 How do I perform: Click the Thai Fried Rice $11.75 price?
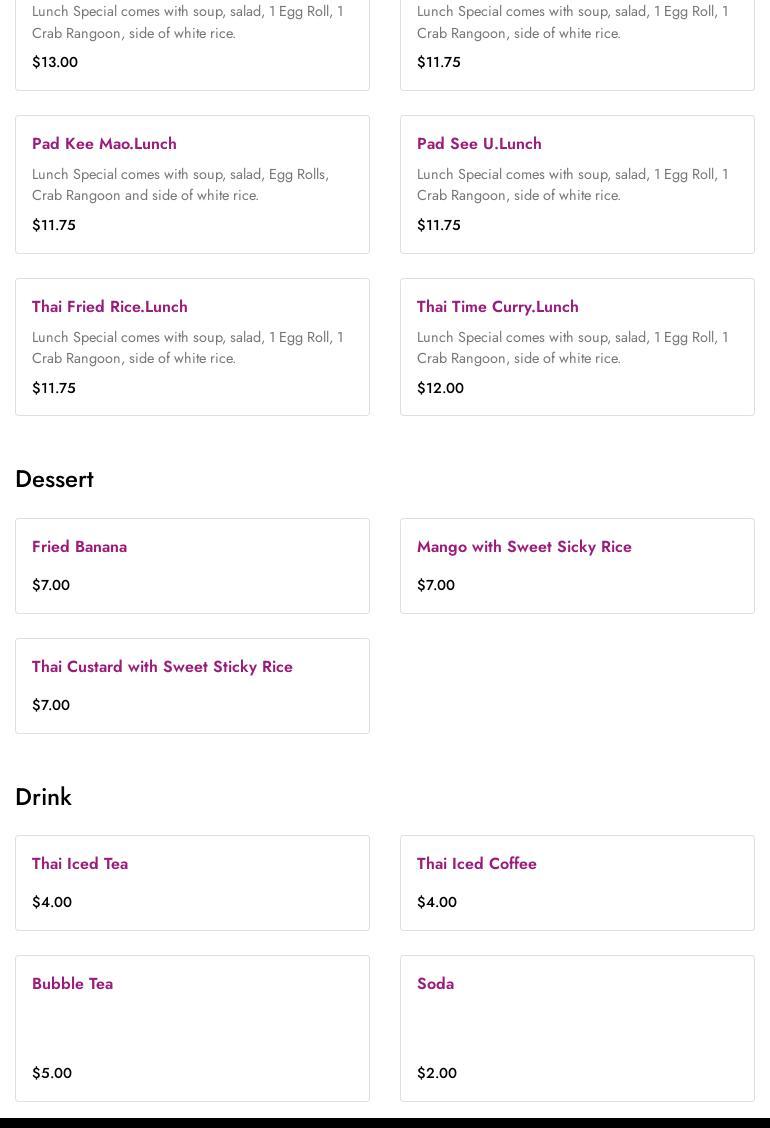click(54, 388)
